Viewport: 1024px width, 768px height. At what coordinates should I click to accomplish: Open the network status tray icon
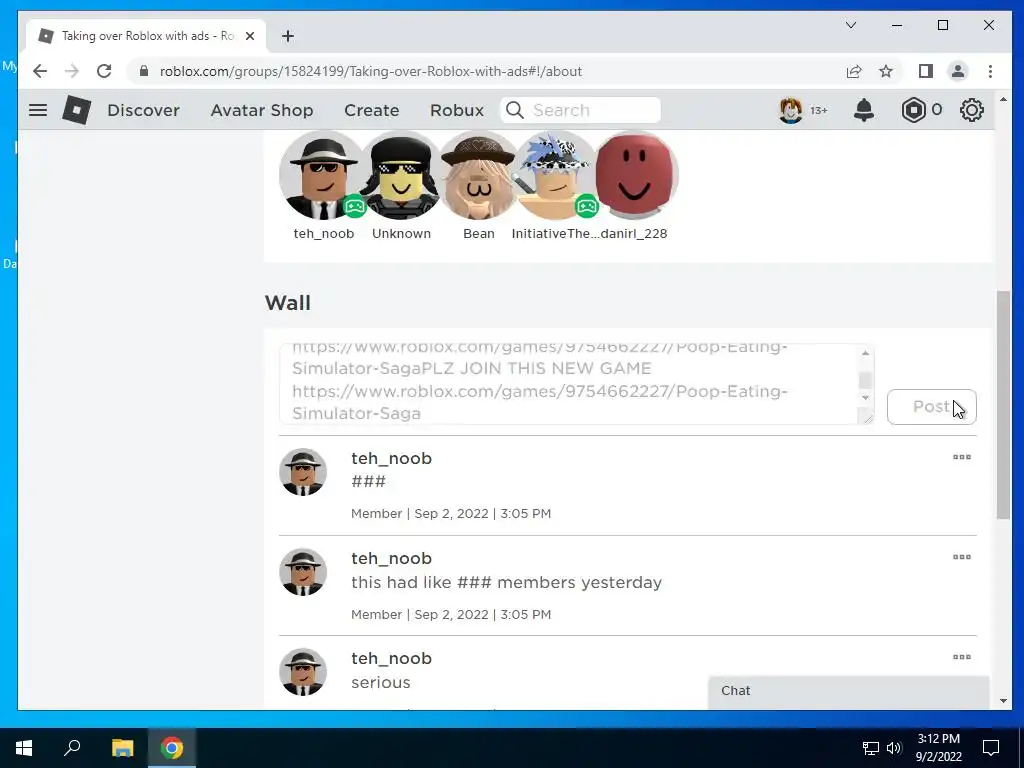pos(871,748)
